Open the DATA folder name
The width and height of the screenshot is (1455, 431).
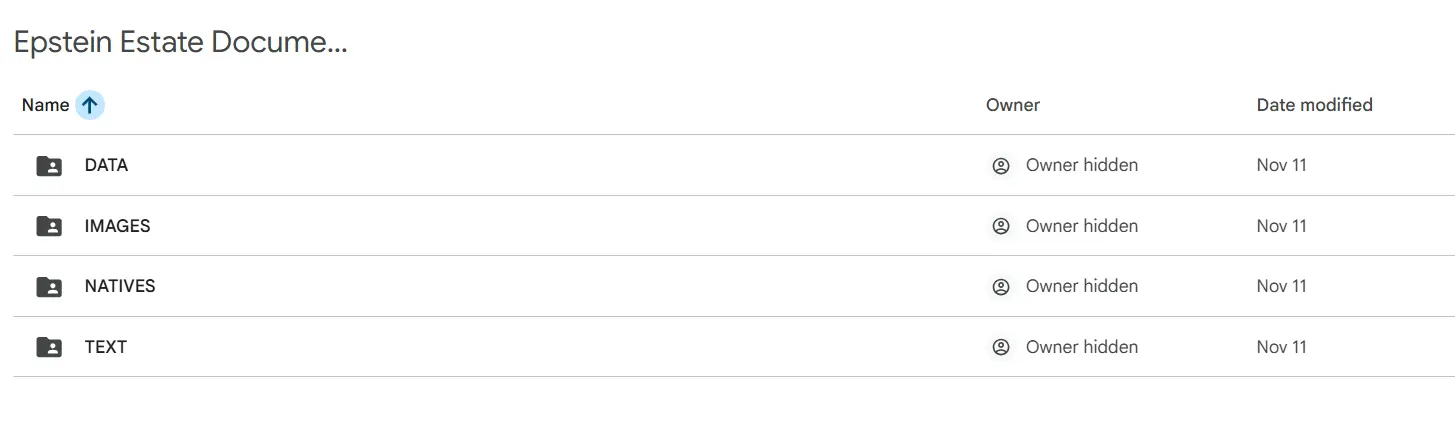106,165
